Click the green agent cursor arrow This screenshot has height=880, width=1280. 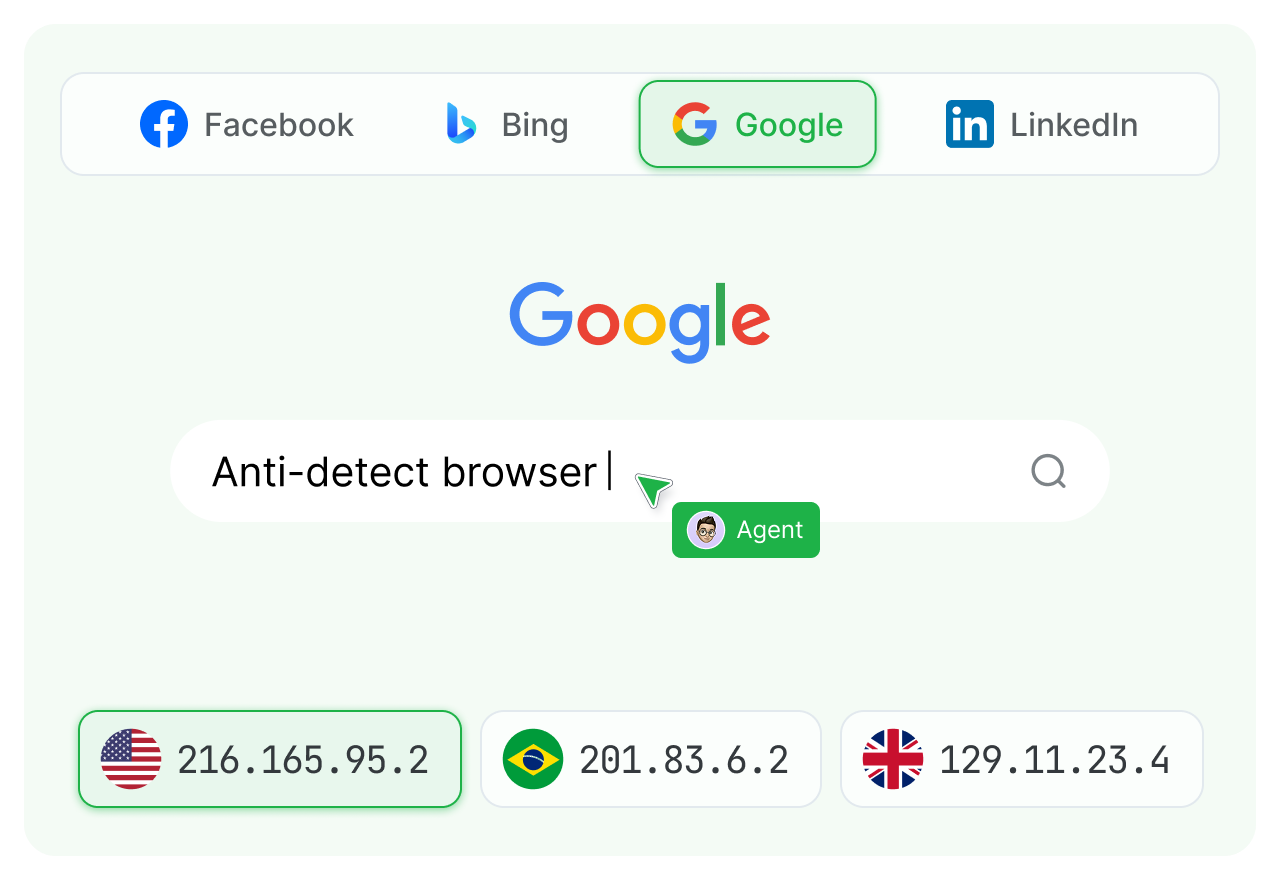[652, 489]
